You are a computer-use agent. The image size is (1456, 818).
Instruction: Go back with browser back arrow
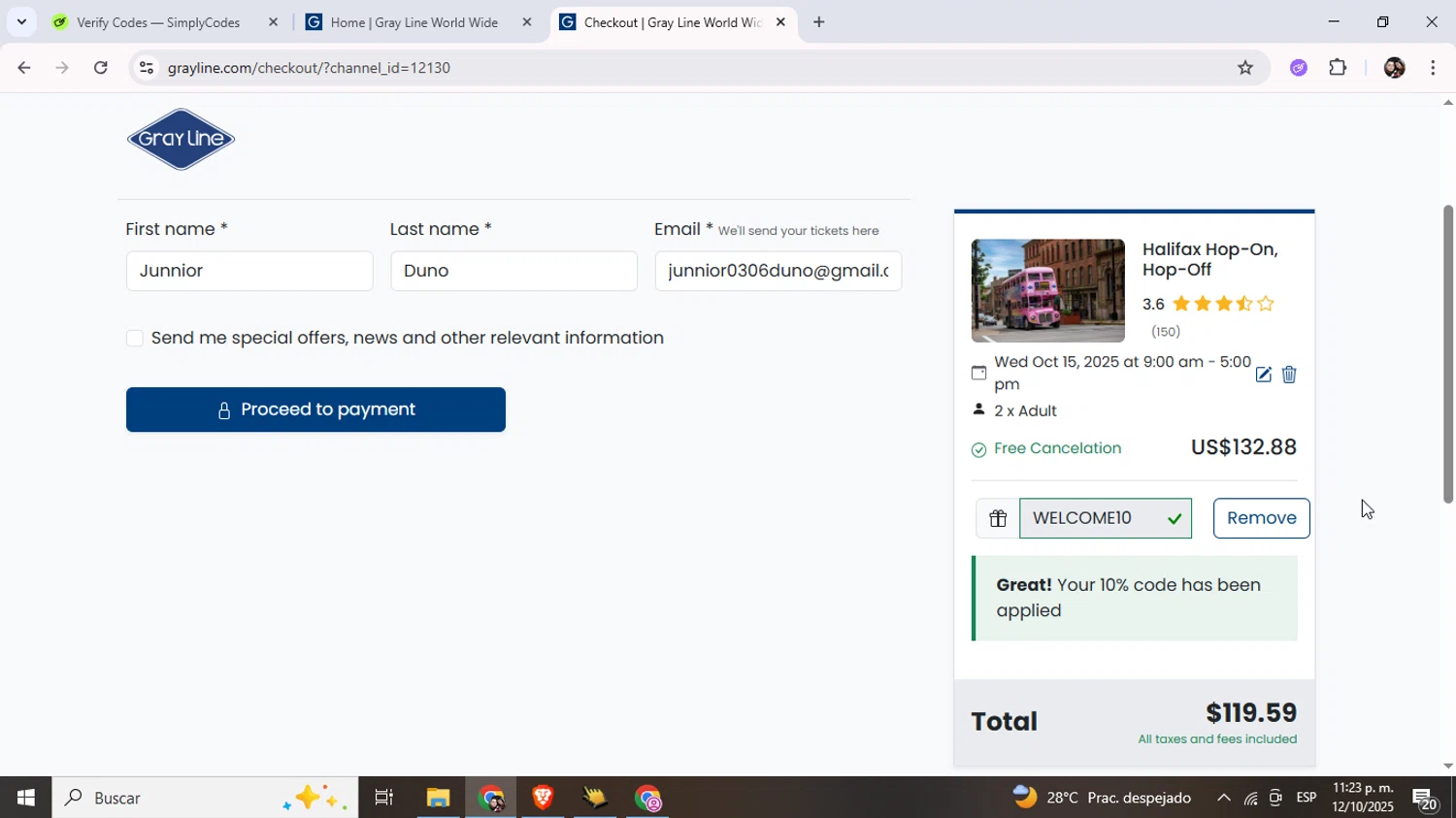pos(23,68)
